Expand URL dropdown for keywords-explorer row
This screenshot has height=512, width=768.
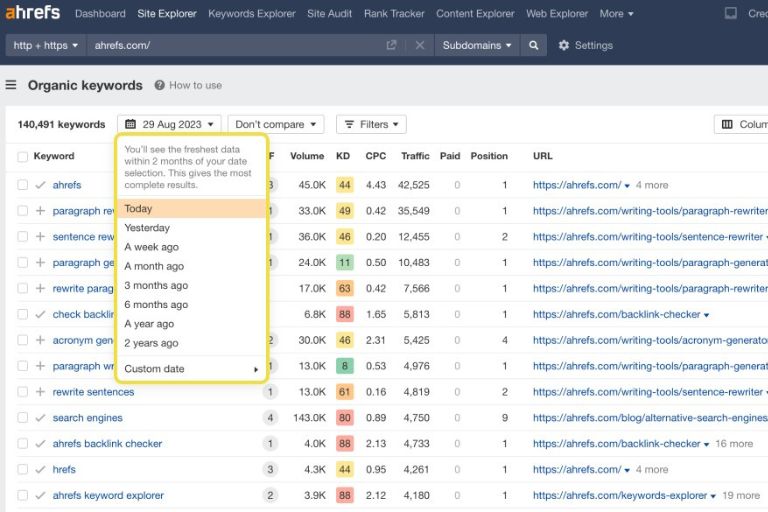pyautogui.click(x=713, y=496)
